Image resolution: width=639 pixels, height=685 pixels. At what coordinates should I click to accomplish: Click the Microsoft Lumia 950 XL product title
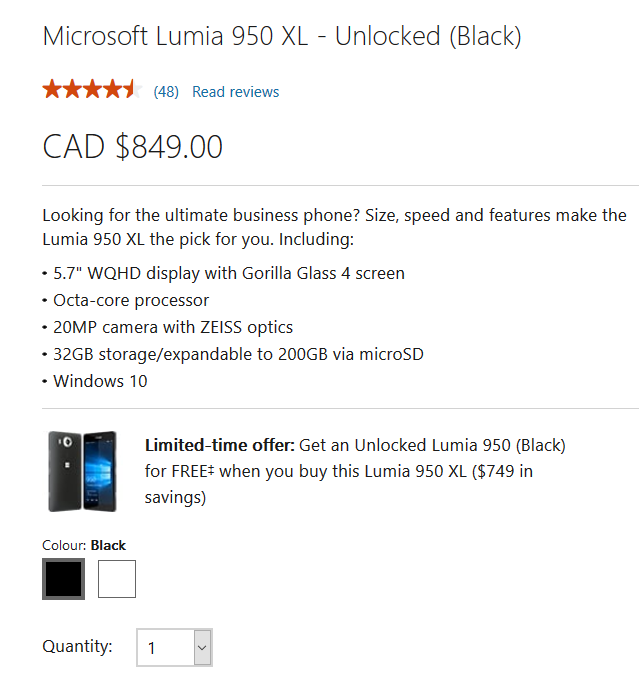point(281,38)
